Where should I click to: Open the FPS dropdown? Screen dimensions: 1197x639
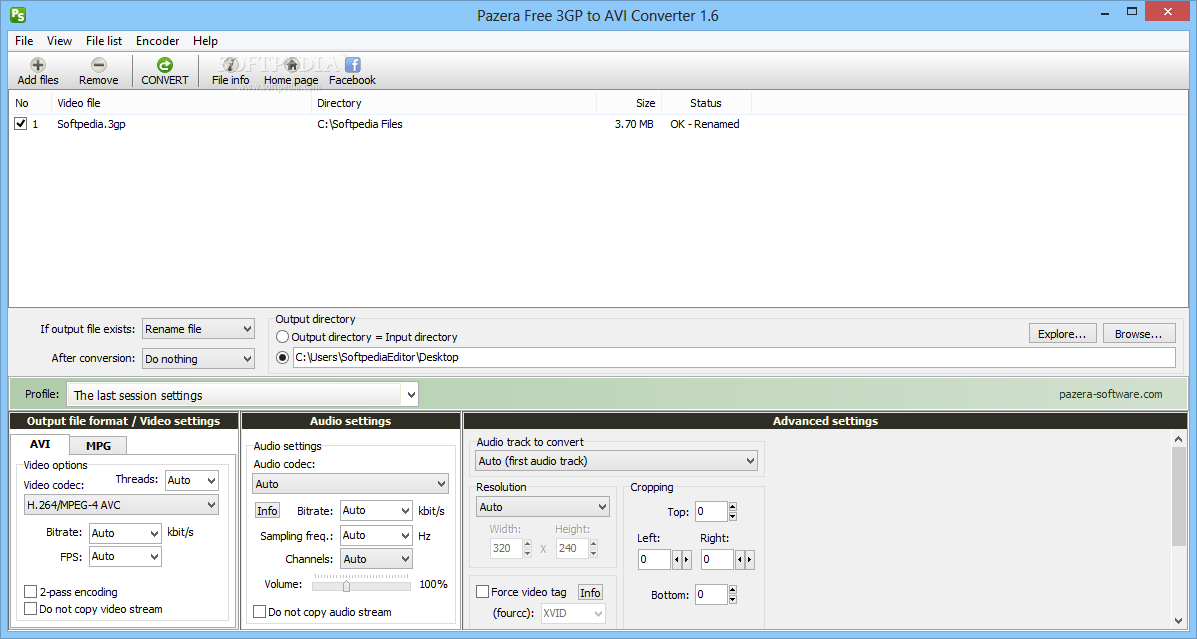click(x=125, y=557)
